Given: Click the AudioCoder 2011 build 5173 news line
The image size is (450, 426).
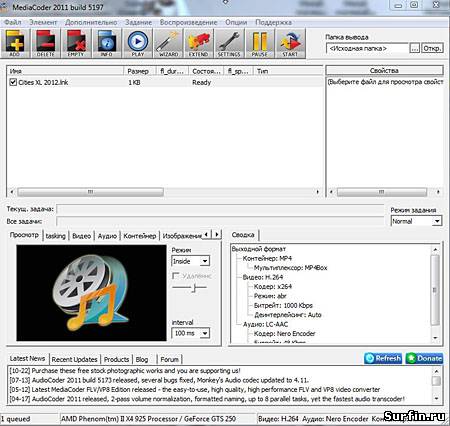Looking at the screenshot, I should (x=159, y=380).
